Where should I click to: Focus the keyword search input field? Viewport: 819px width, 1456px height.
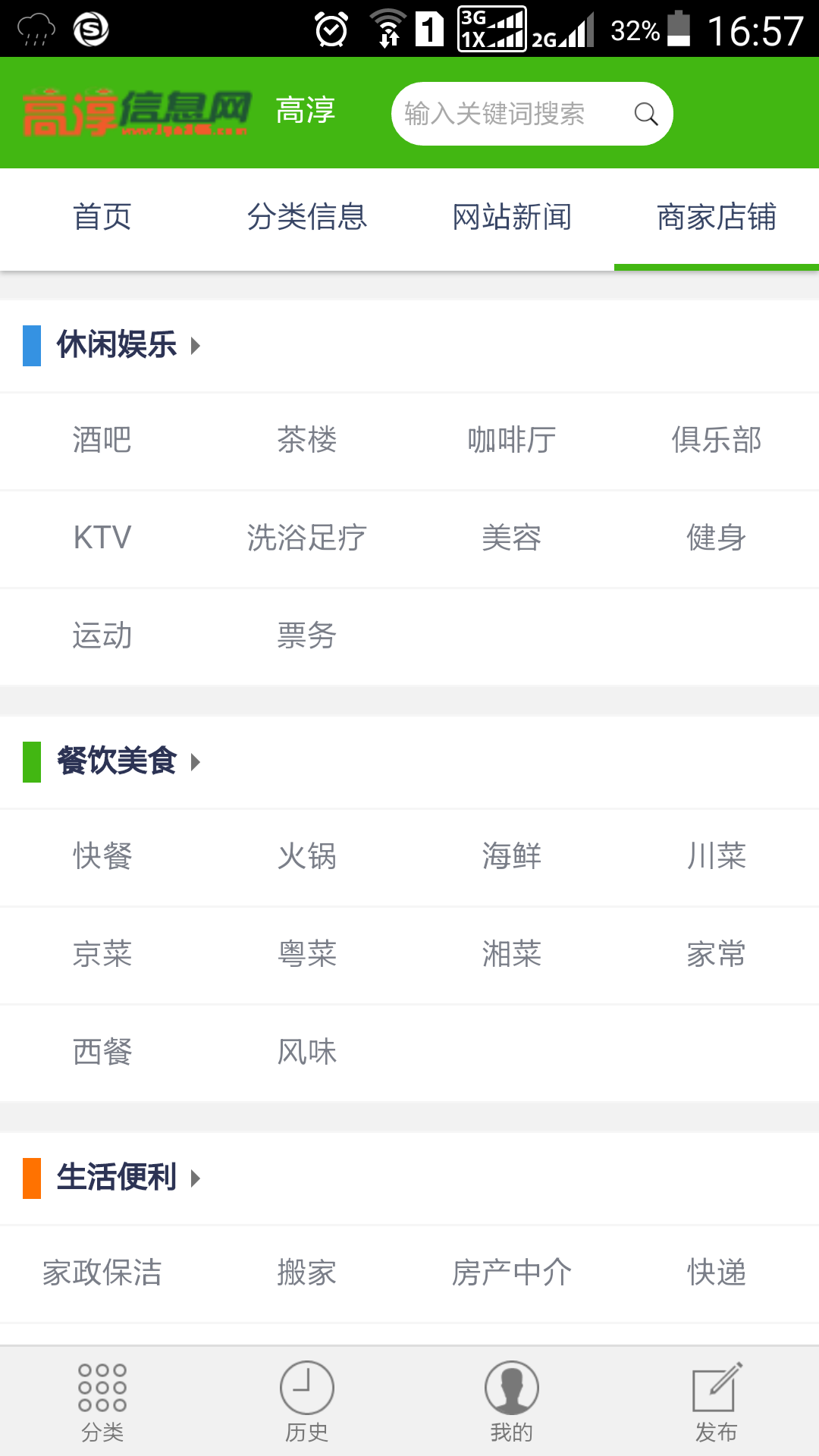(508, 114)
